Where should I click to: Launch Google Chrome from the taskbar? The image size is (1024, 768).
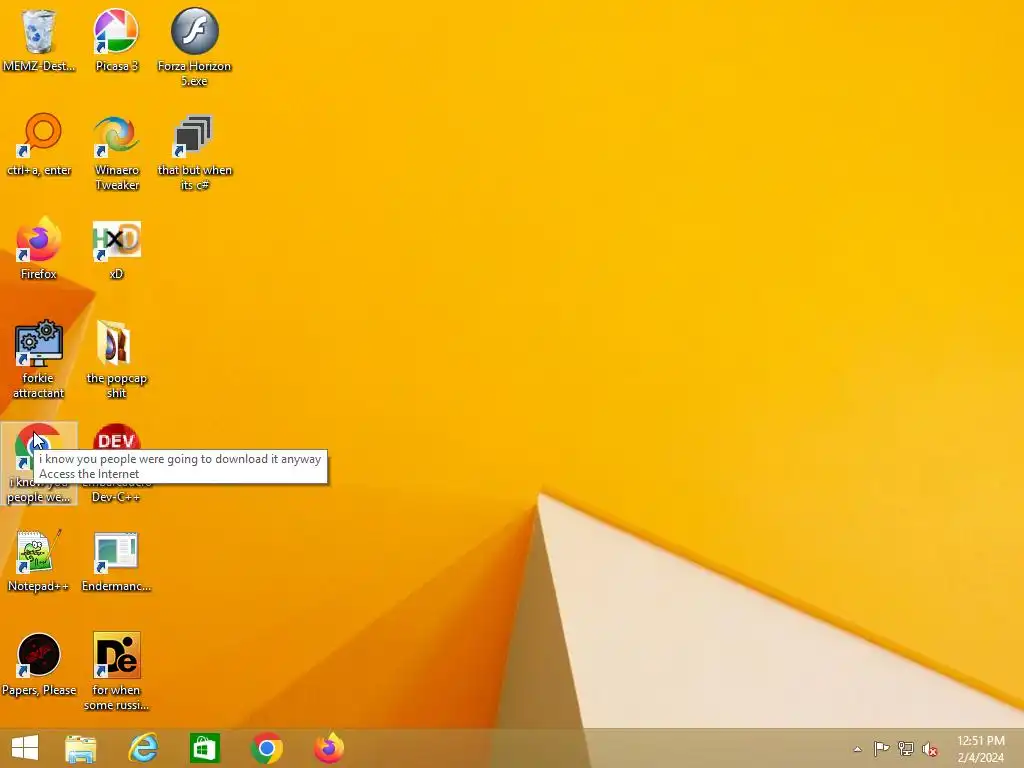tap(266, 748)
